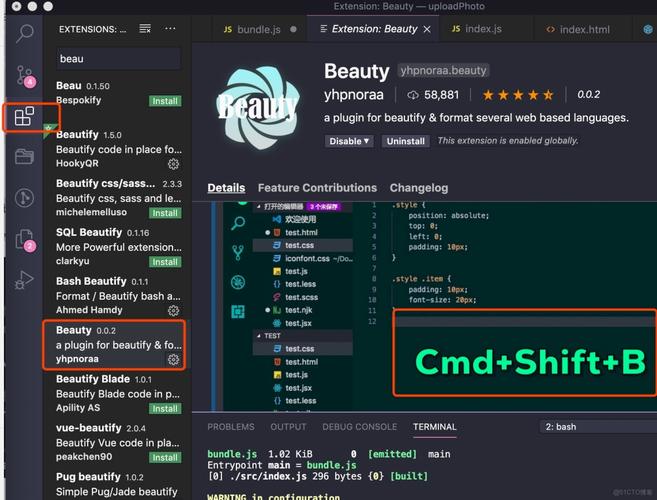The height and width of the screenshot is (500, 657).
Task: Click the star rating of Beauty
Action: [518, 95]
